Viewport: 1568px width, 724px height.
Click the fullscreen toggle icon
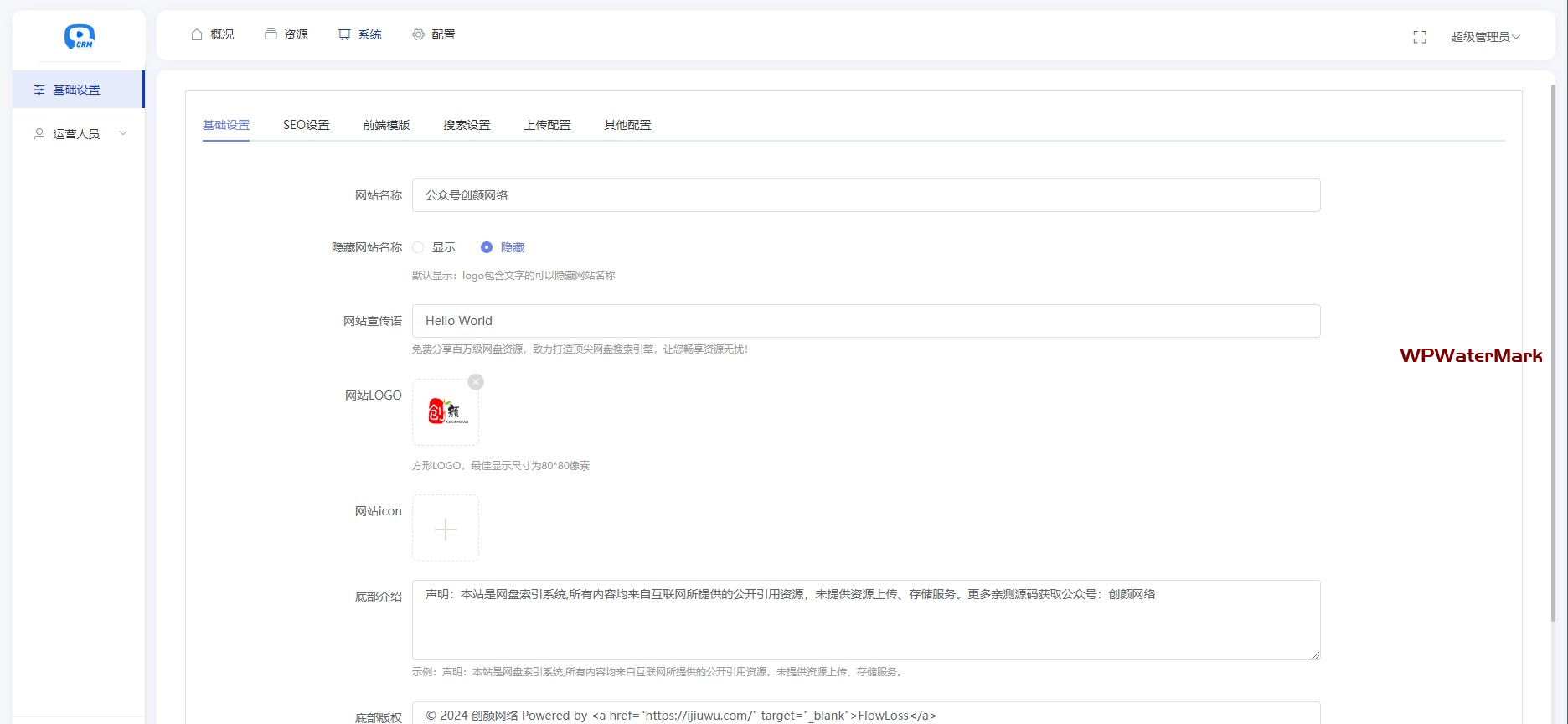[1419, 37]
